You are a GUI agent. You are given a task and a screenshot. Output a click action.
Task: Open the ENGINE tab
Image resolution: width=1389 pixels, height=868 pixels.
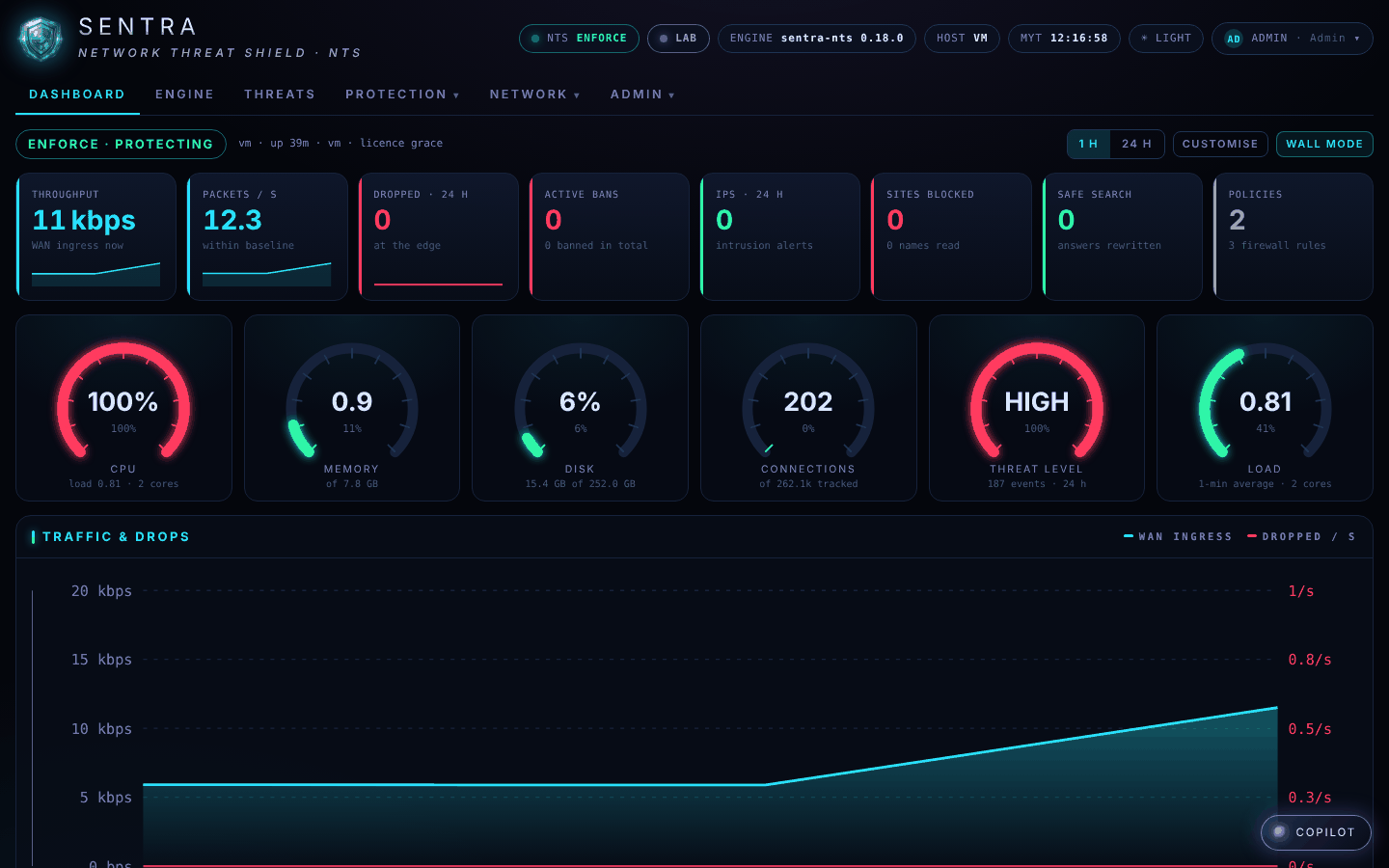click(184, 95)
